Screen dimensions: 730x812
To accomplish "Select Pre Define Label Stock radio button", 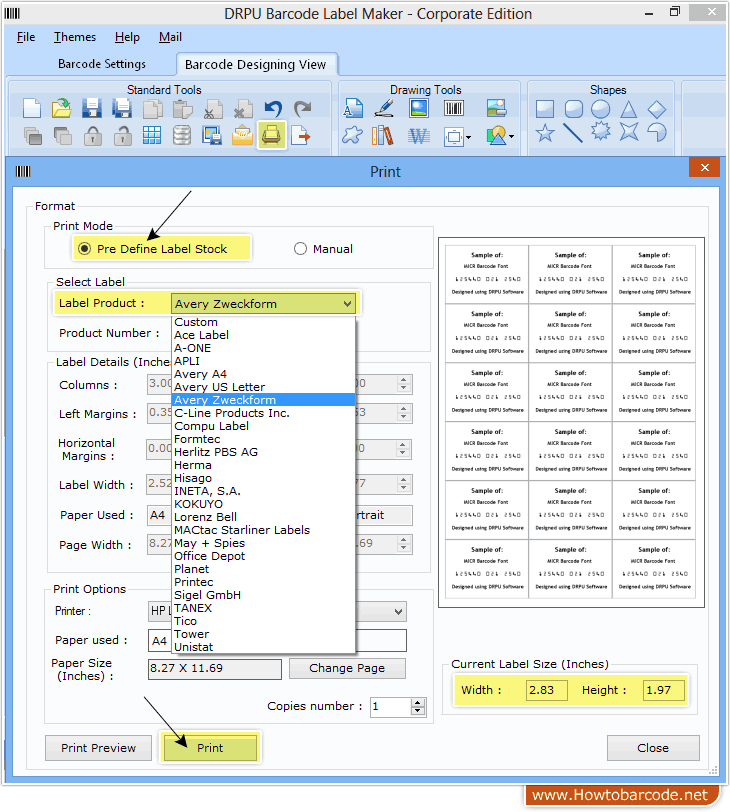I will 85,249.
